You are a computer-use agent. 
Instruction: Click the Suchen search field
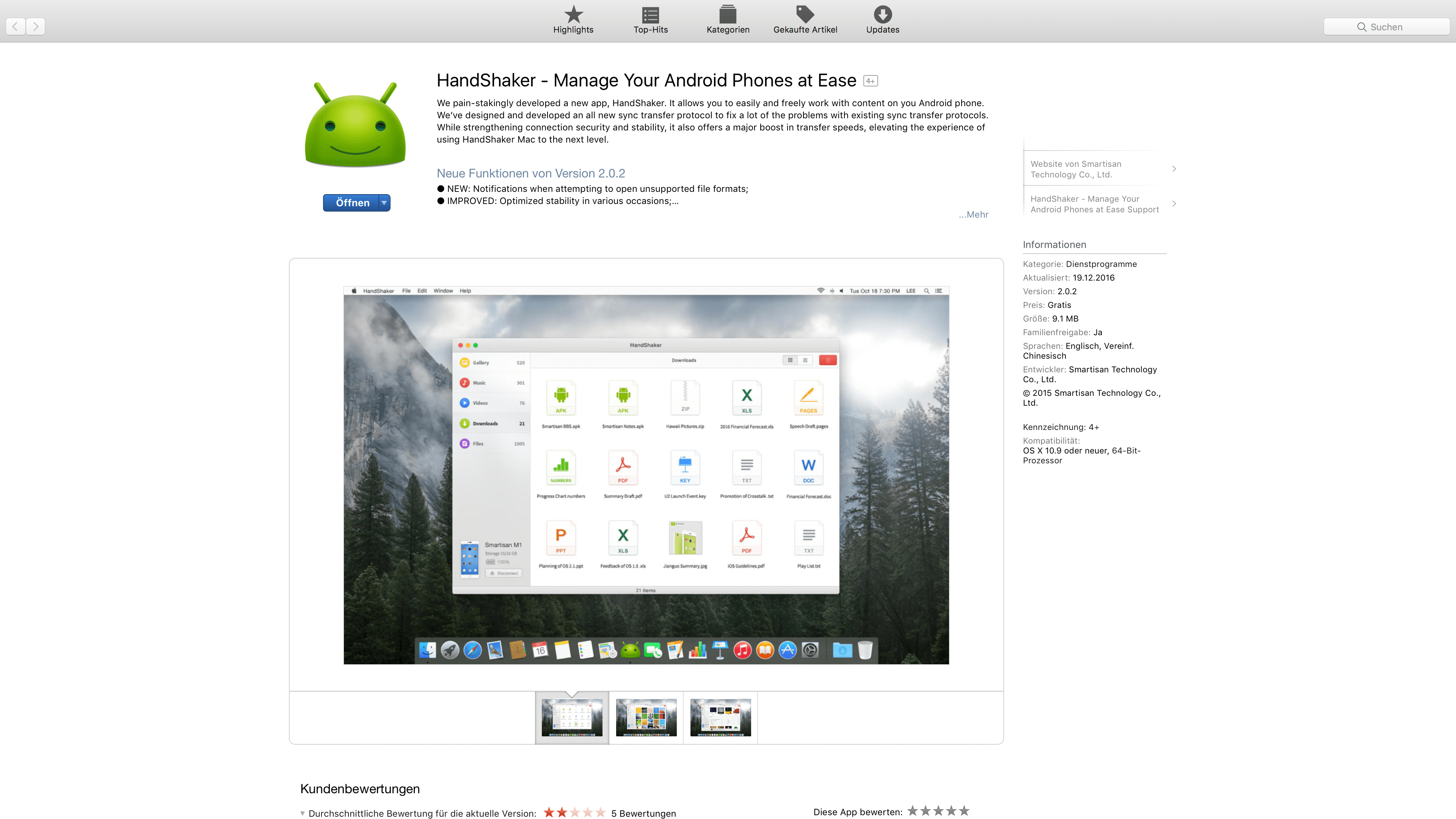[1386, 27]
